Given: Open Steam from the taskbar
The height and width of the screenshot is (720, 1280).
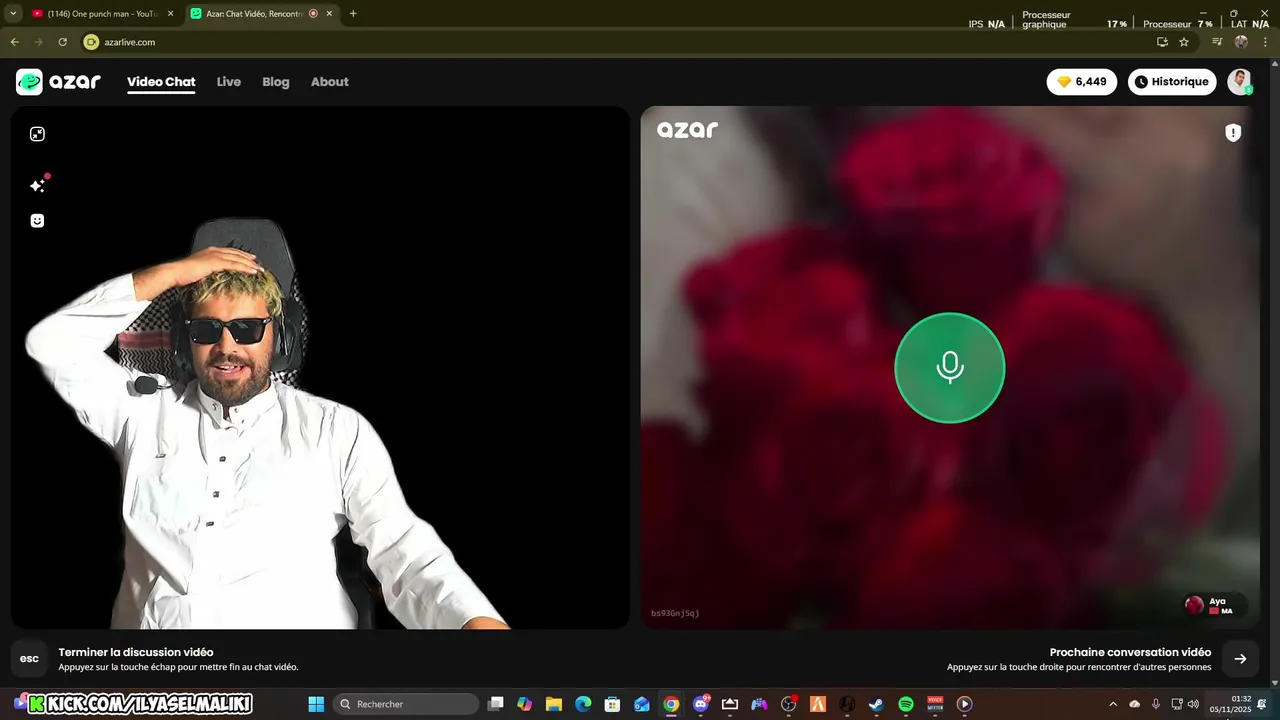Looking at the screenshot, I should (876, 704).
